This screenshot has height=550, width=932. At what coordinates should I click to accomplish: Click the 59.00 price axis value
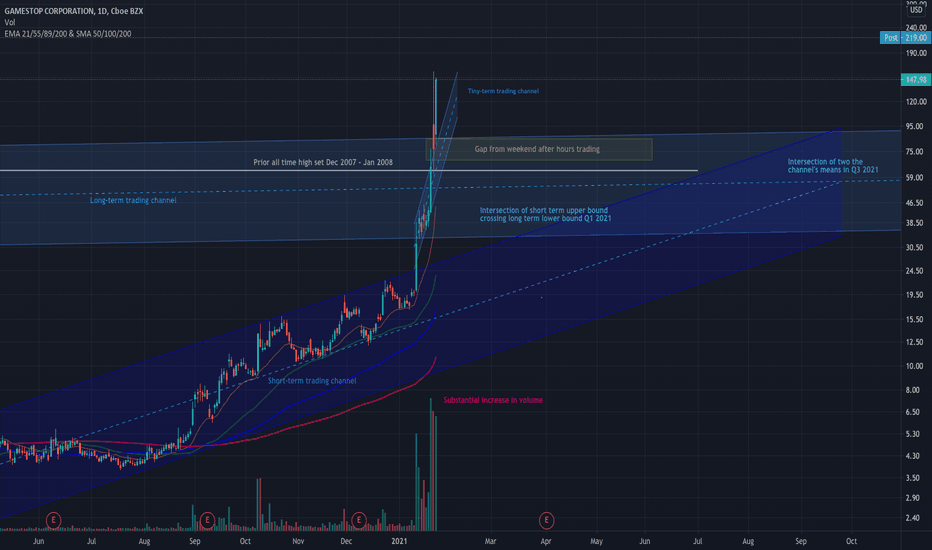pyautogui.click(x=914, y=177)
